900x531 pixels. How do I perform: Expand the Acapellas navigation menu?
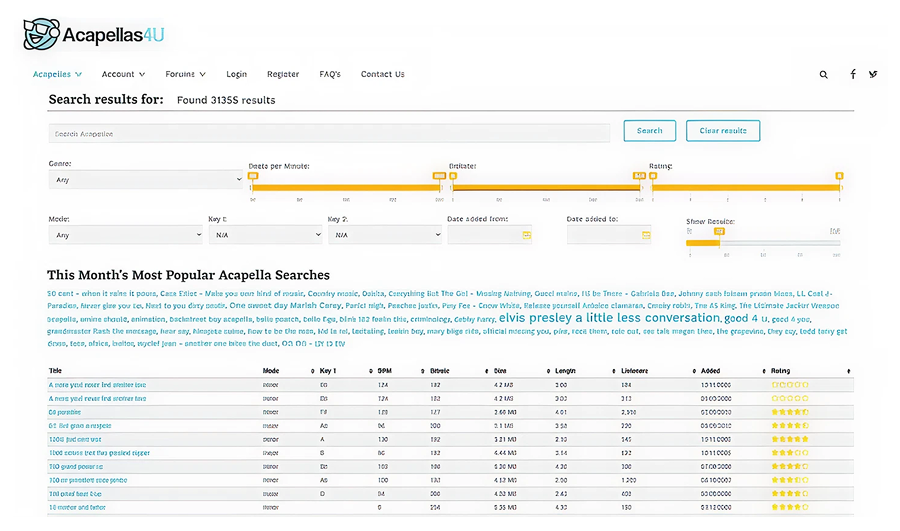point(57,74)
